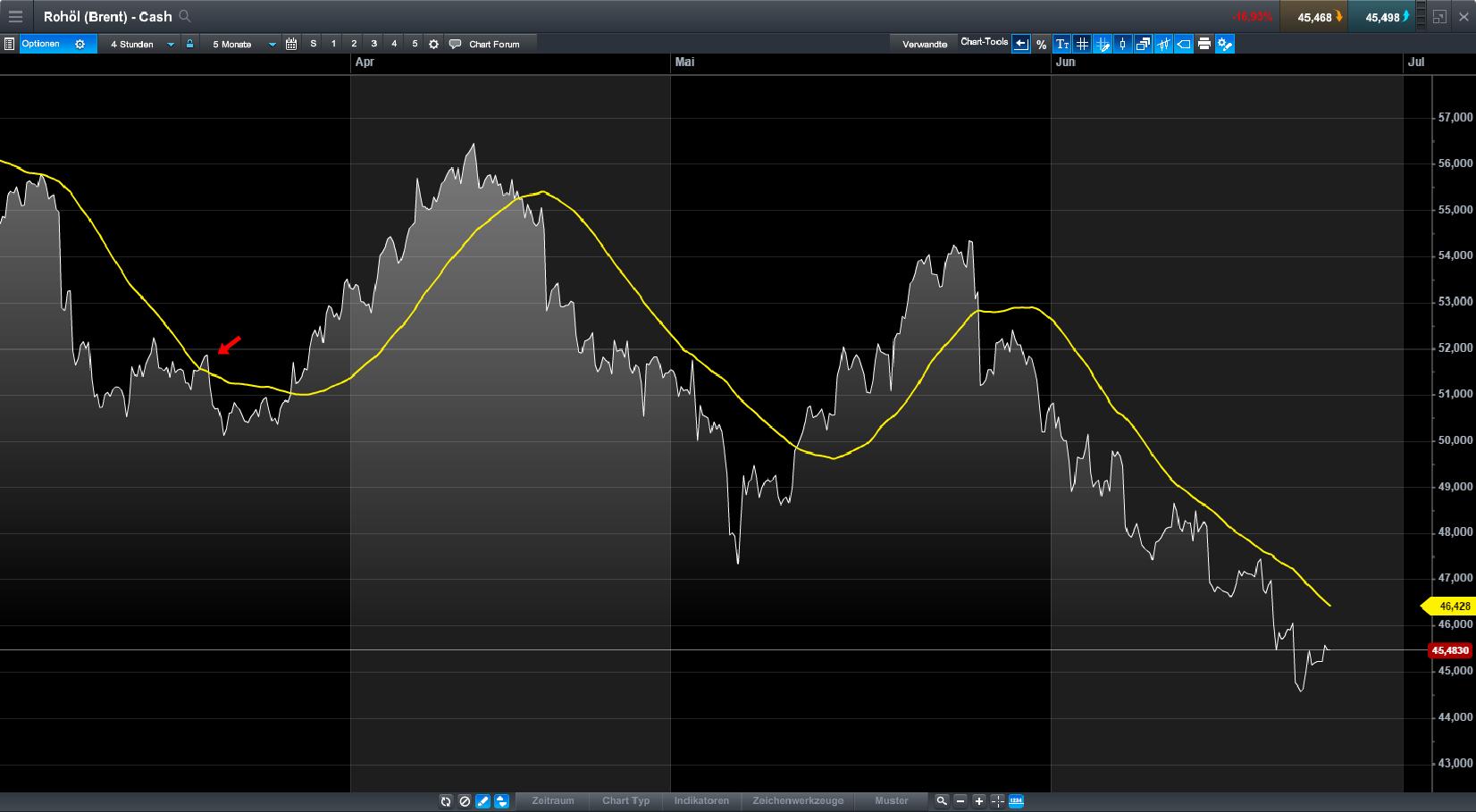Click the print layout icon in Chart-Tools
Image resolution: width=1476 pixels, height=812 pixels.
[x=1203, y=44]
